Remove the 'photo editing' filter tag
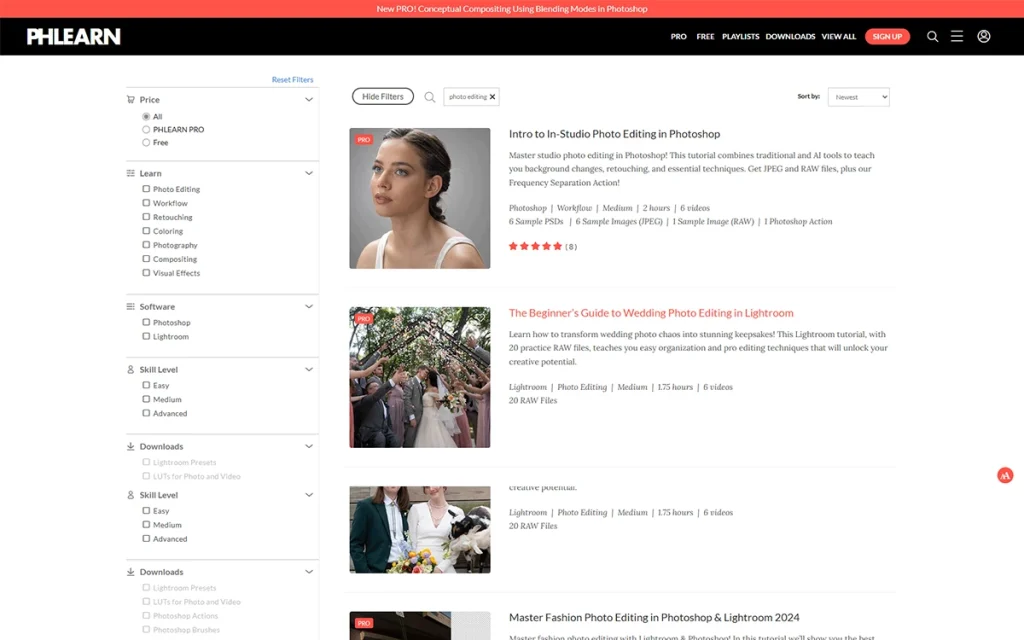 (492, 97)
